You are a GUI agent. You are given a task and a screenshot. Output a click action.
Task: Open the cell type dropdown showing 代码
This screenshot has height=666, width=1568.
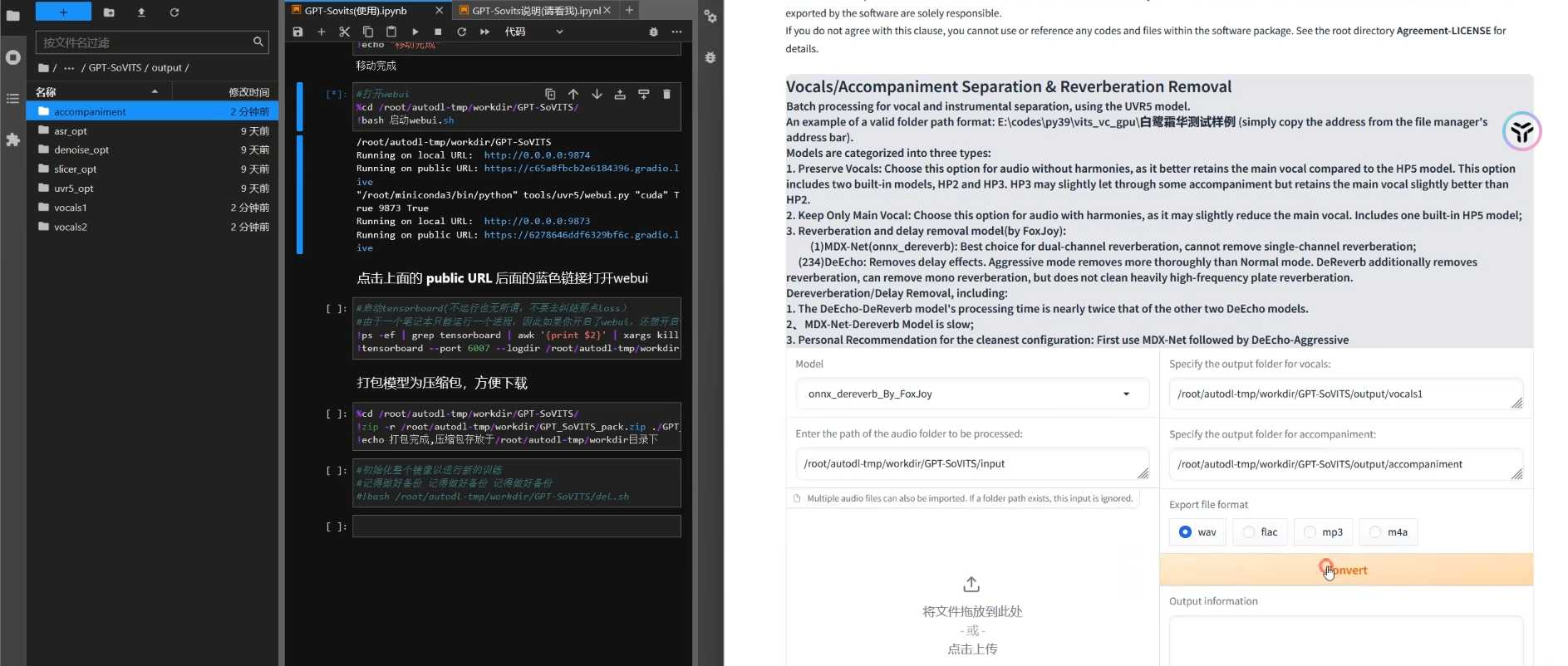coord(533,32)
